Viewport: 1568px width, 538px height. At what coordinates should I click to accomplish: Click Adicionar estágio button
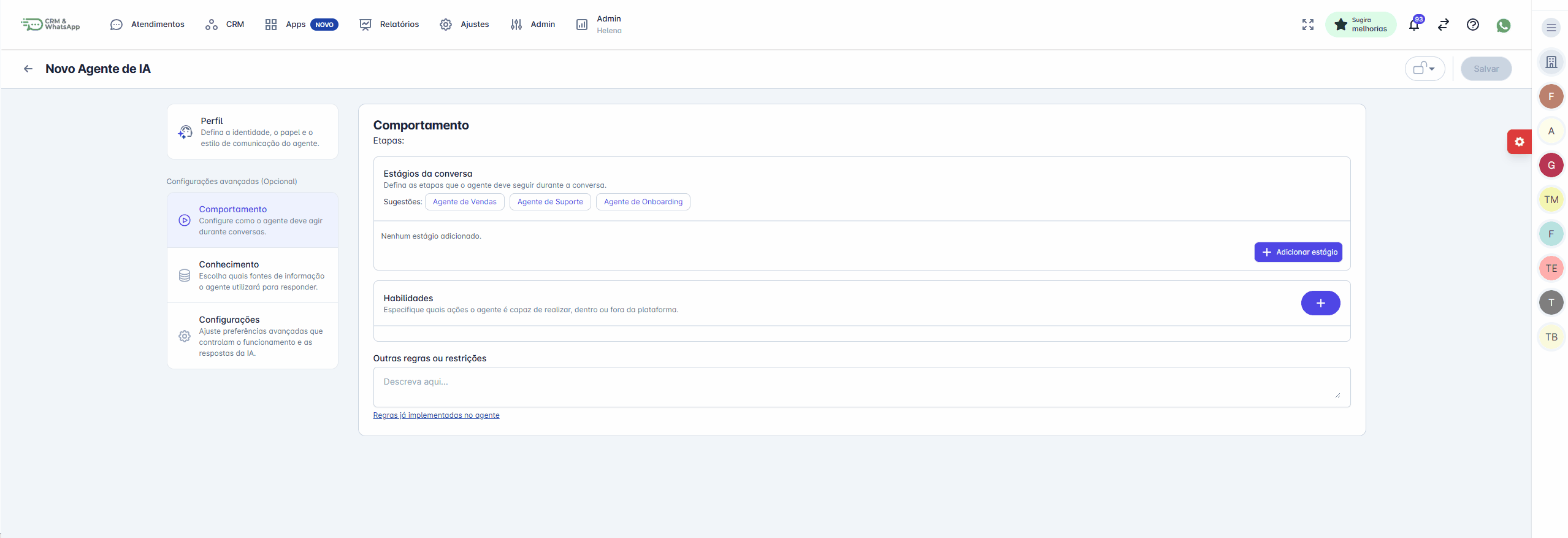[x=1298, y=252]
